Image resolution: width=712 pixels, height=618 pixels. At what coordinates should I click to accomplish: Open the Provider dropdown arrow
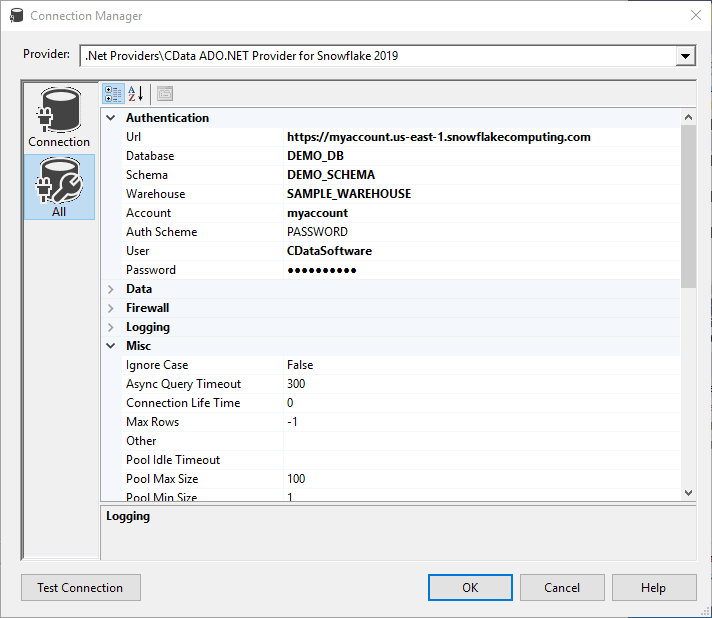tap(685, 56)
